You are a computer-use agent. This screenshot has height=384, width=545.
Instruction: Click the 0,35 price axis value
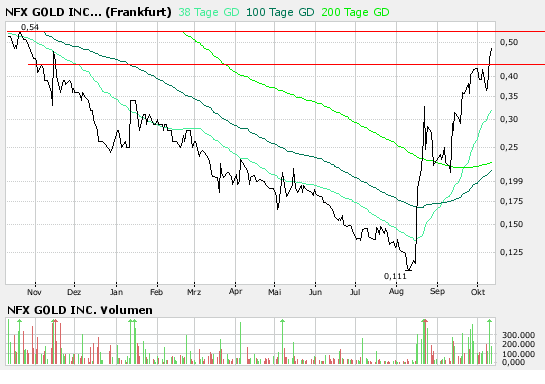509,96
